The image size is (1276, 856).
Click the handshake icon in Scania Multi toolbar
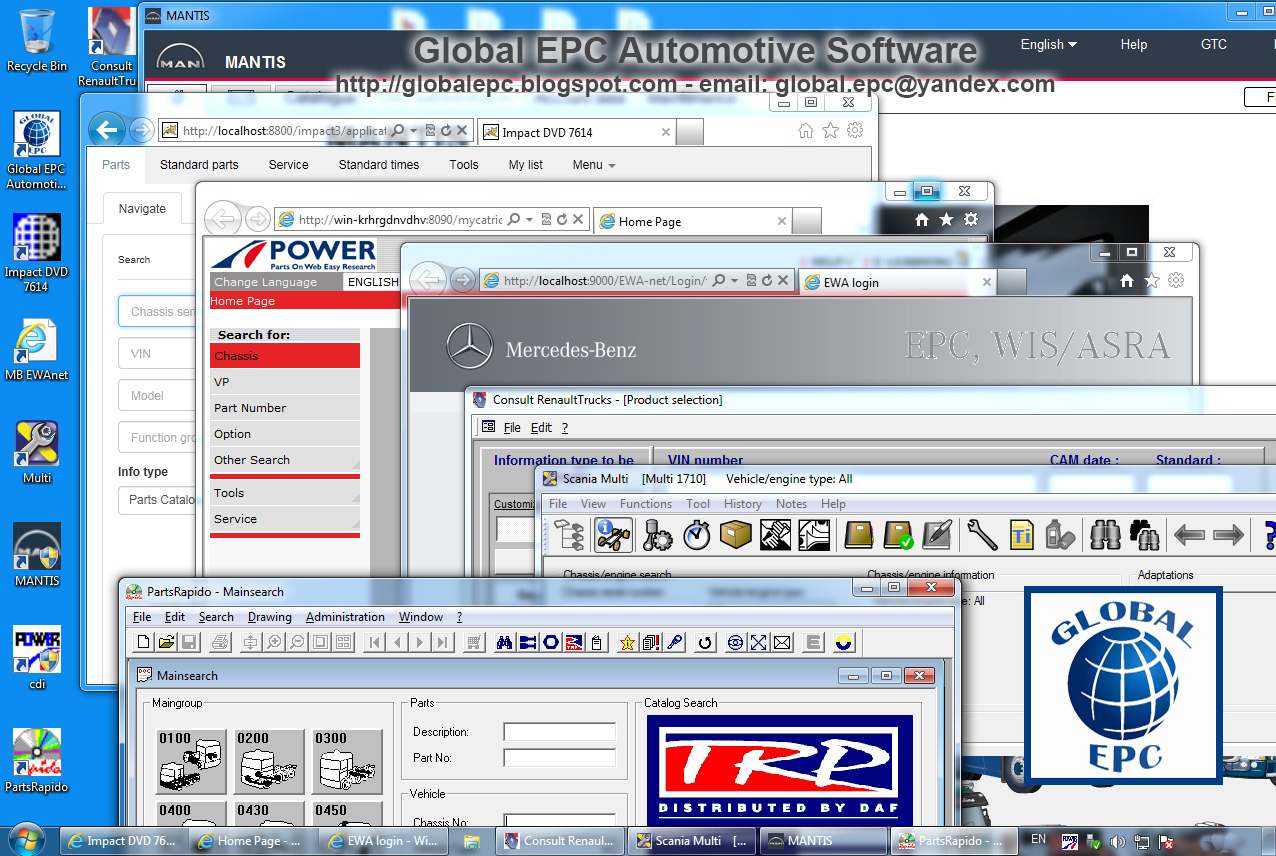pyautogui.click(x=776, y=535)
